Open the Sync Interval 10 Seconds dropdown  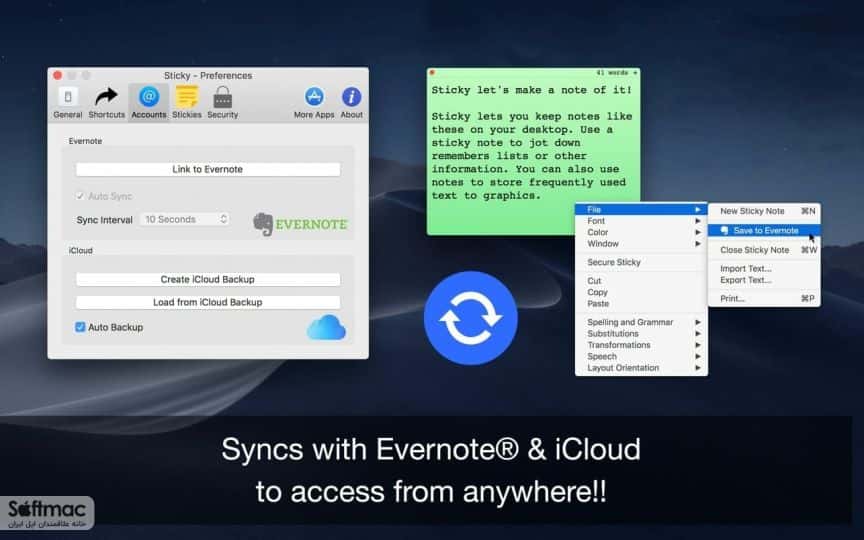(185, 219)
